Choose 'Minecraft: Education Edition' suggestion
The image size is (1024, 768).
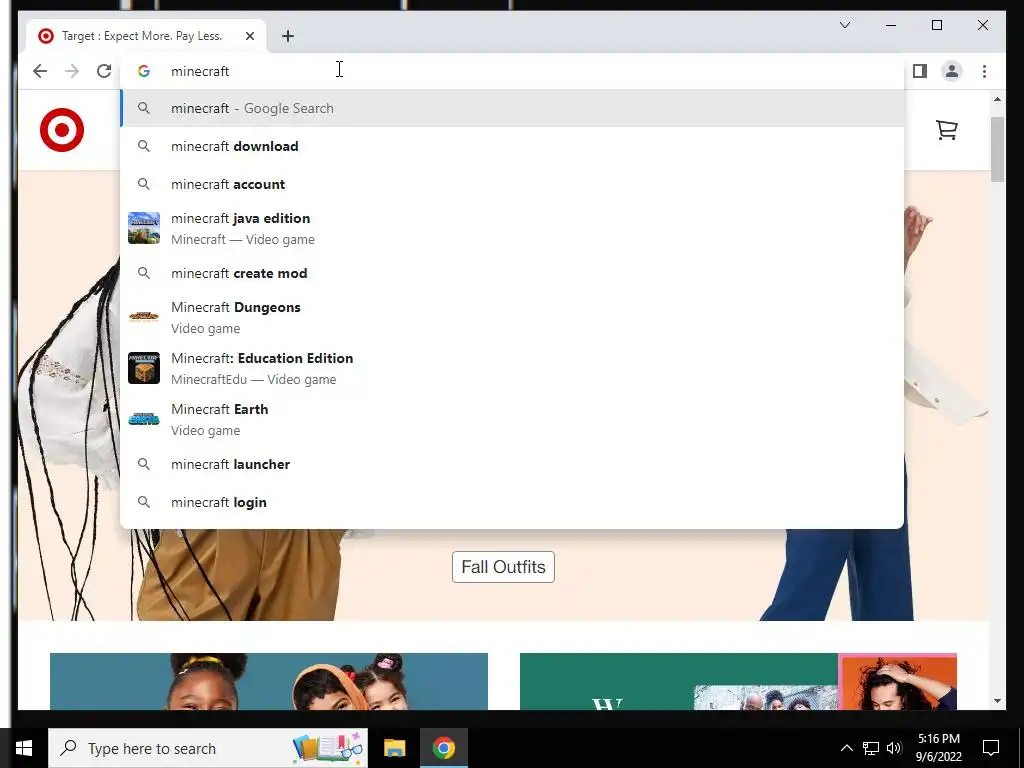(513, 368)
